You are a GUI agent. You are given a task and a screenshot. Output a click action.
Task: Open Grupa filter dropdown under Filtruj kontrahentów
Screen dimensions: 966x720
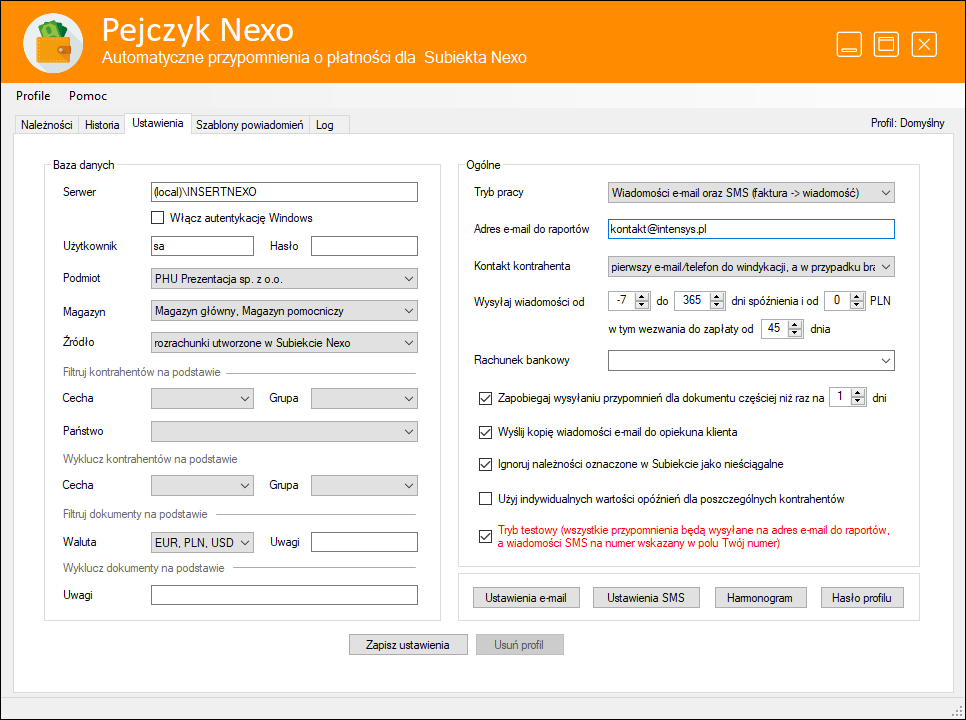(x=364, y=398)
